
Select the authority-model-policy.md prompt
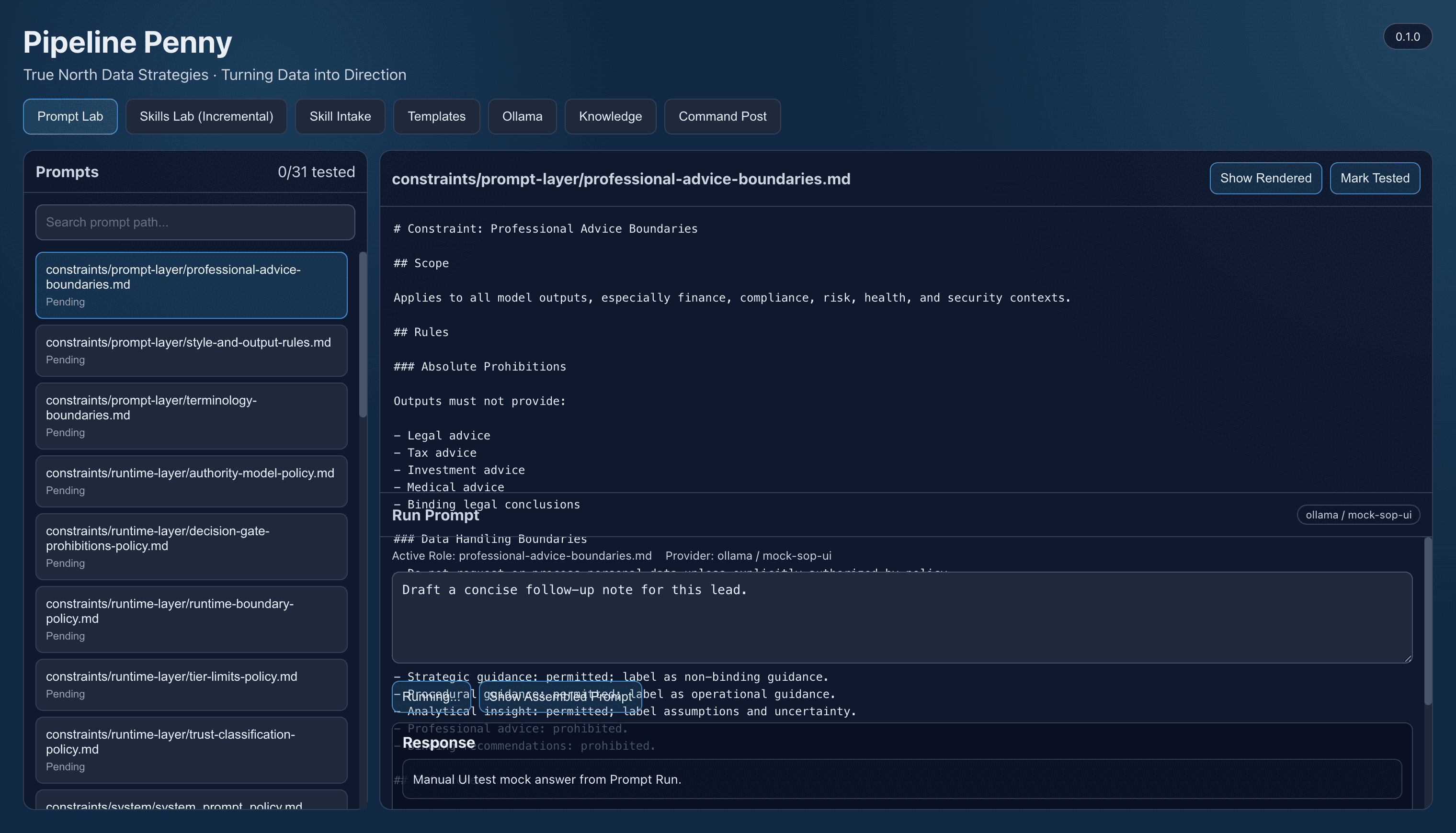pos(191,481)
